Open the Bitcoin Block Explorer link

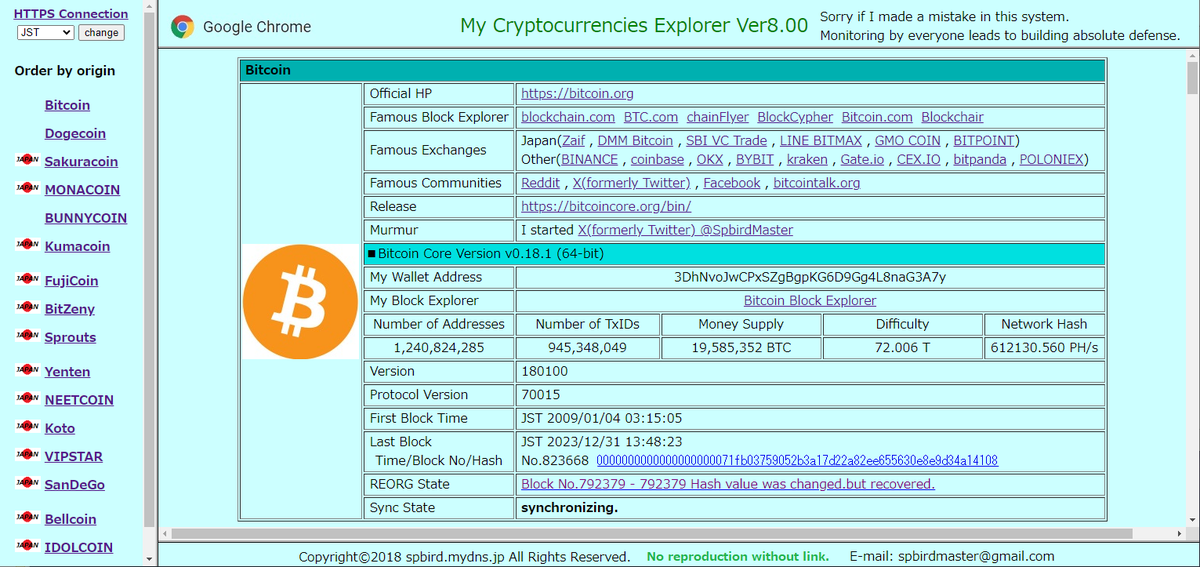click(810, 301)
